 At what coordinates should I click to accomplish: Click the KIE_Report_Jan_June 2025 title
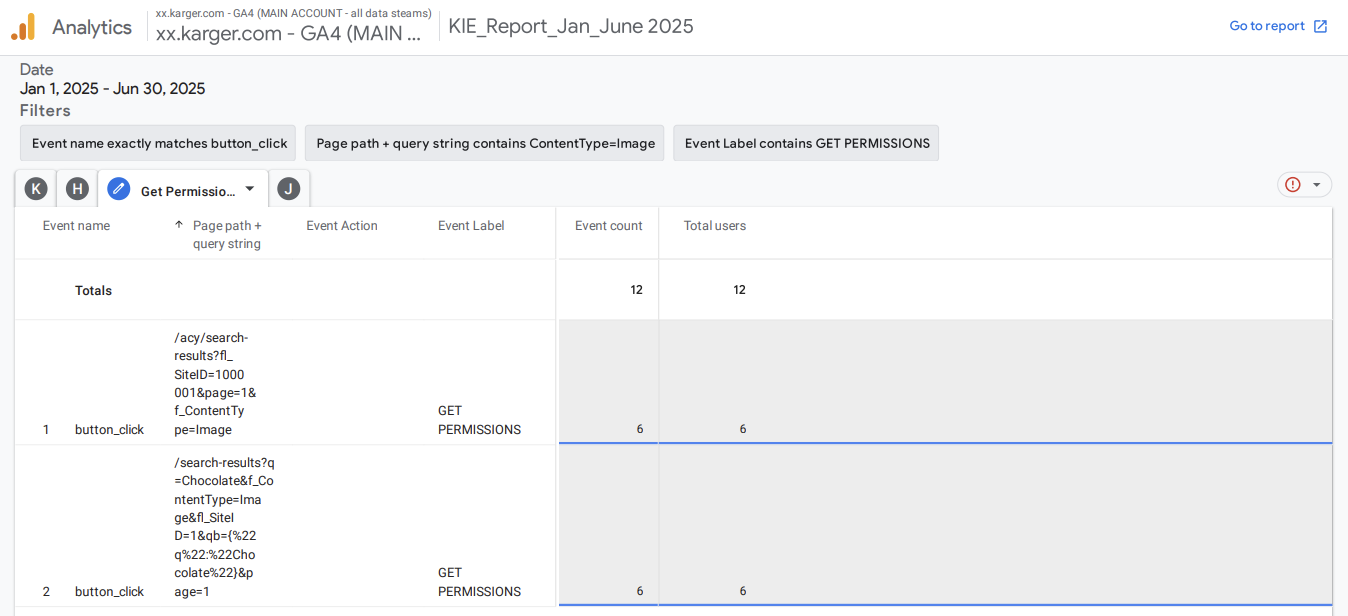pyautogui.click(x=571, y=27)
